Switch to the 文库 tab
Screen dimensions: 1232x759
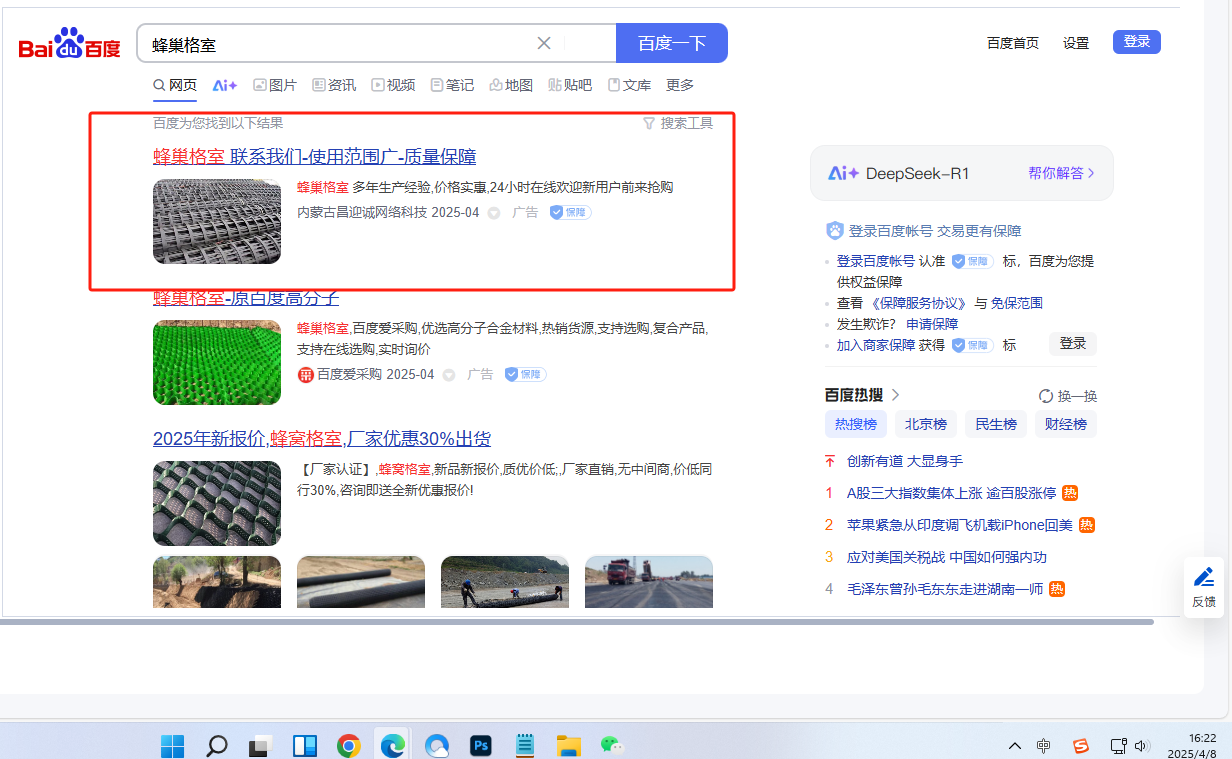629,85
